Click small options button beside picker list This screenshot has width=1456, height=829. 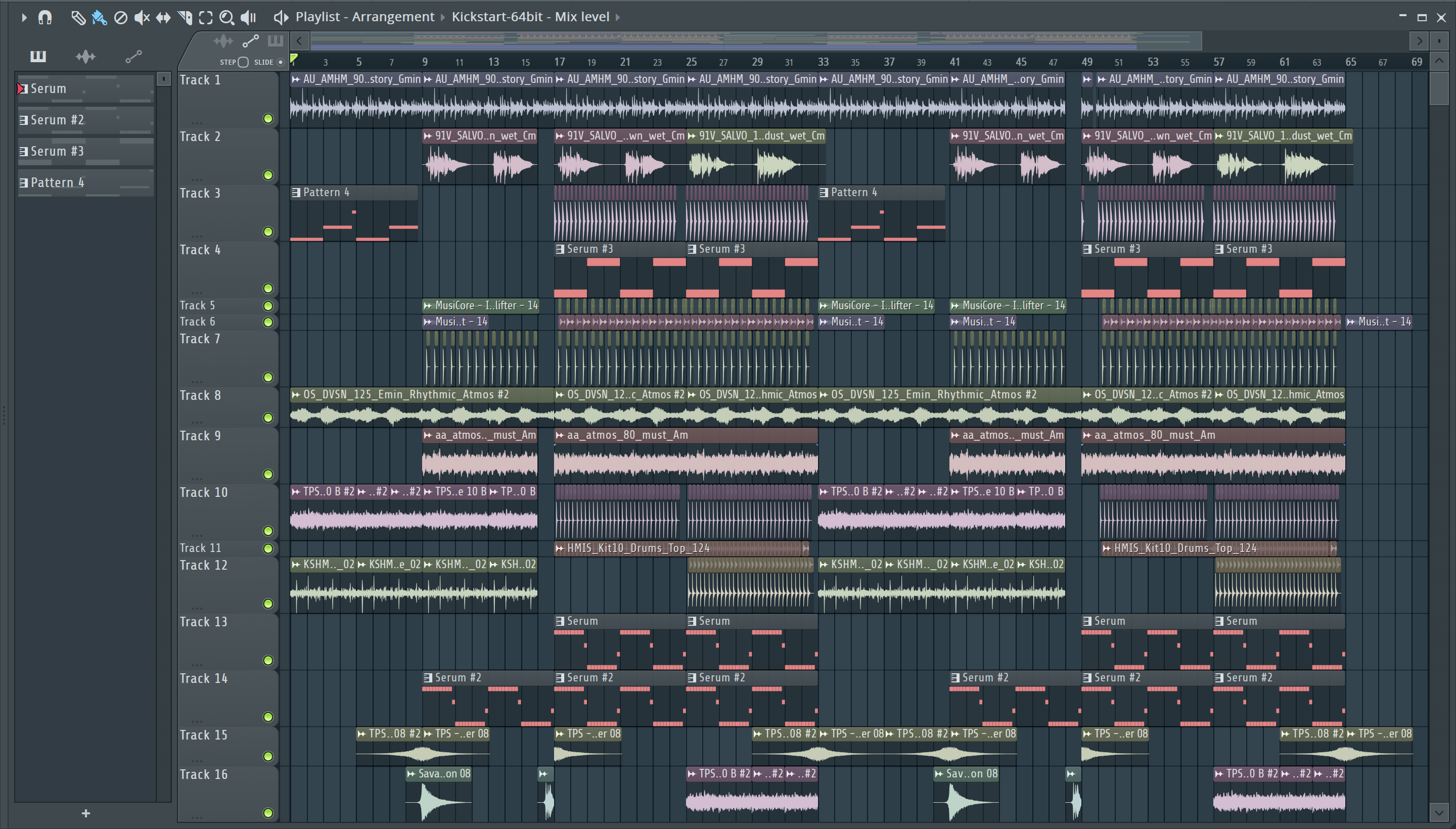(x=163, y=78)
